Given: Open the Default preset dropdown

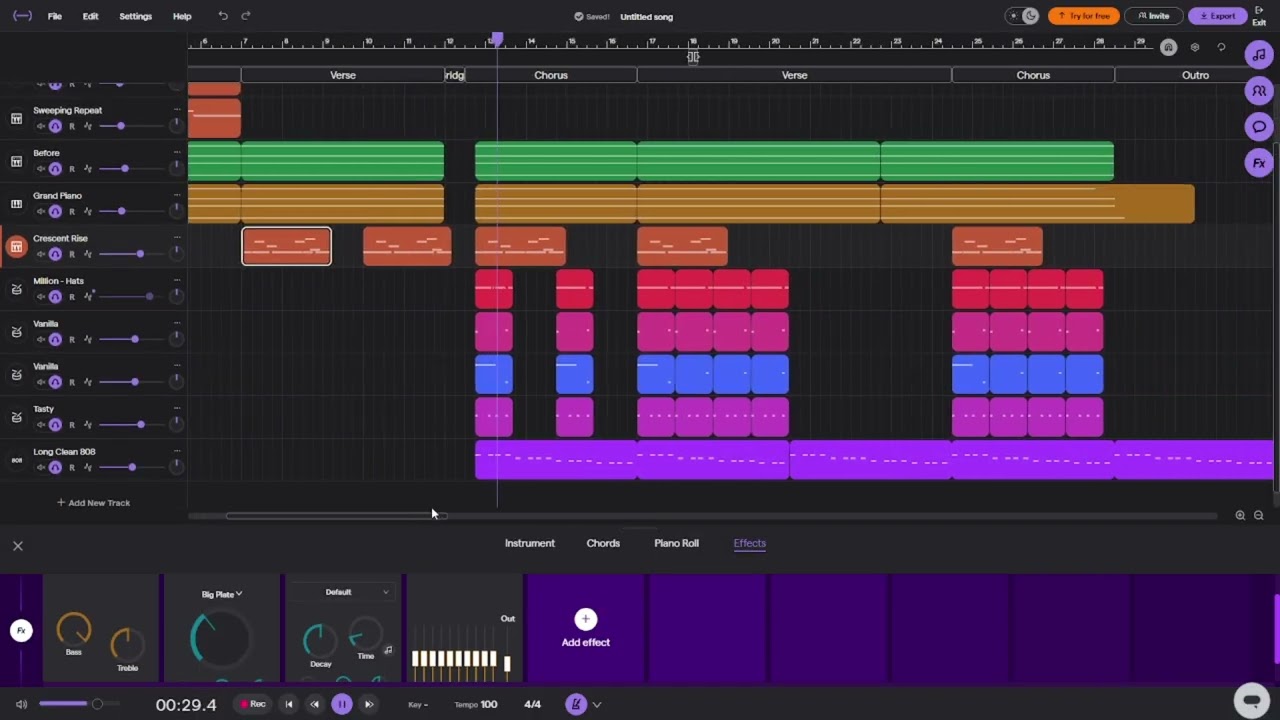Looking at the screenshot, I should 345,592.
